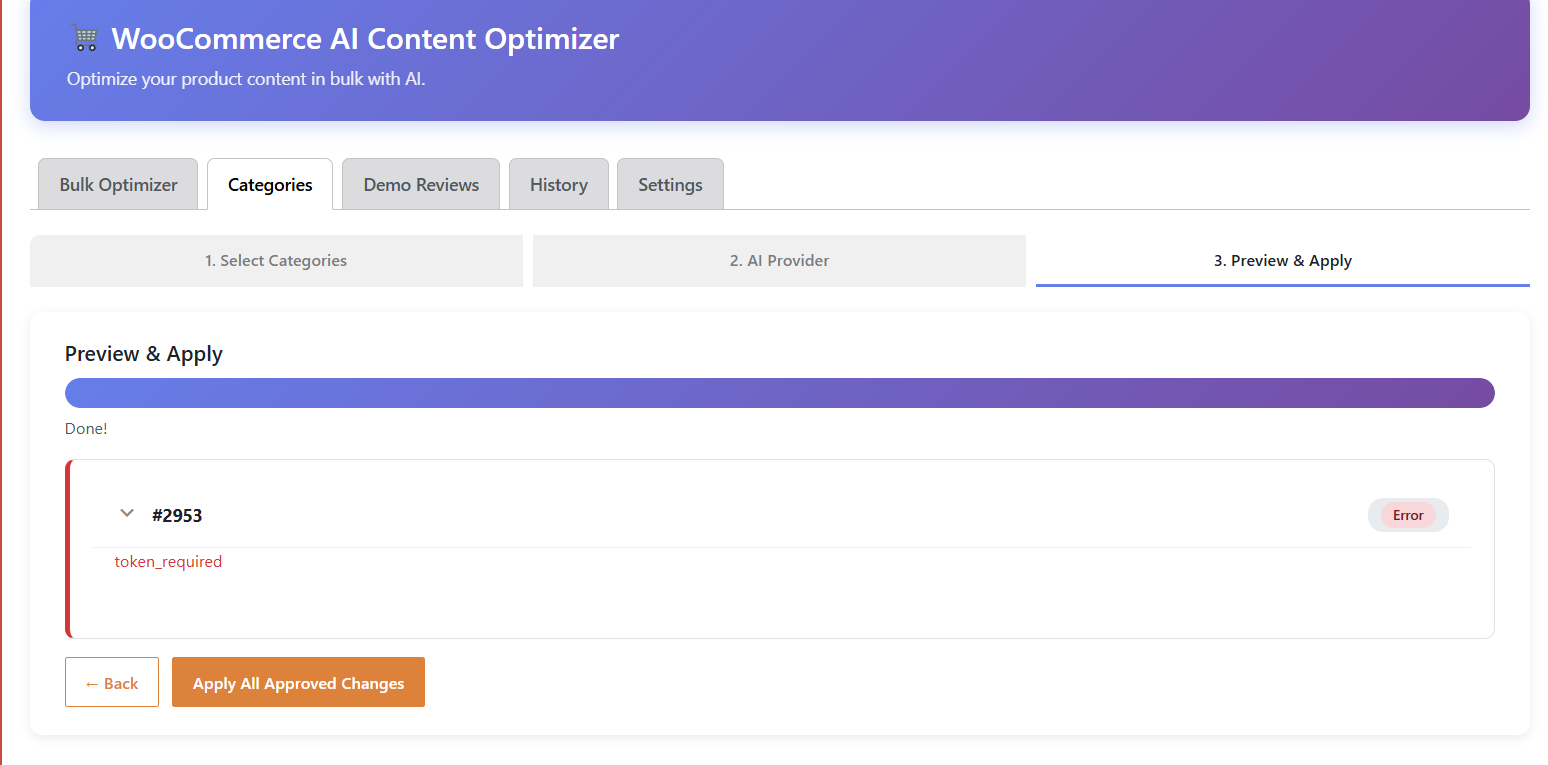Click the completed progress bar
1548x765 pixels.
click(x=780, y=393)
